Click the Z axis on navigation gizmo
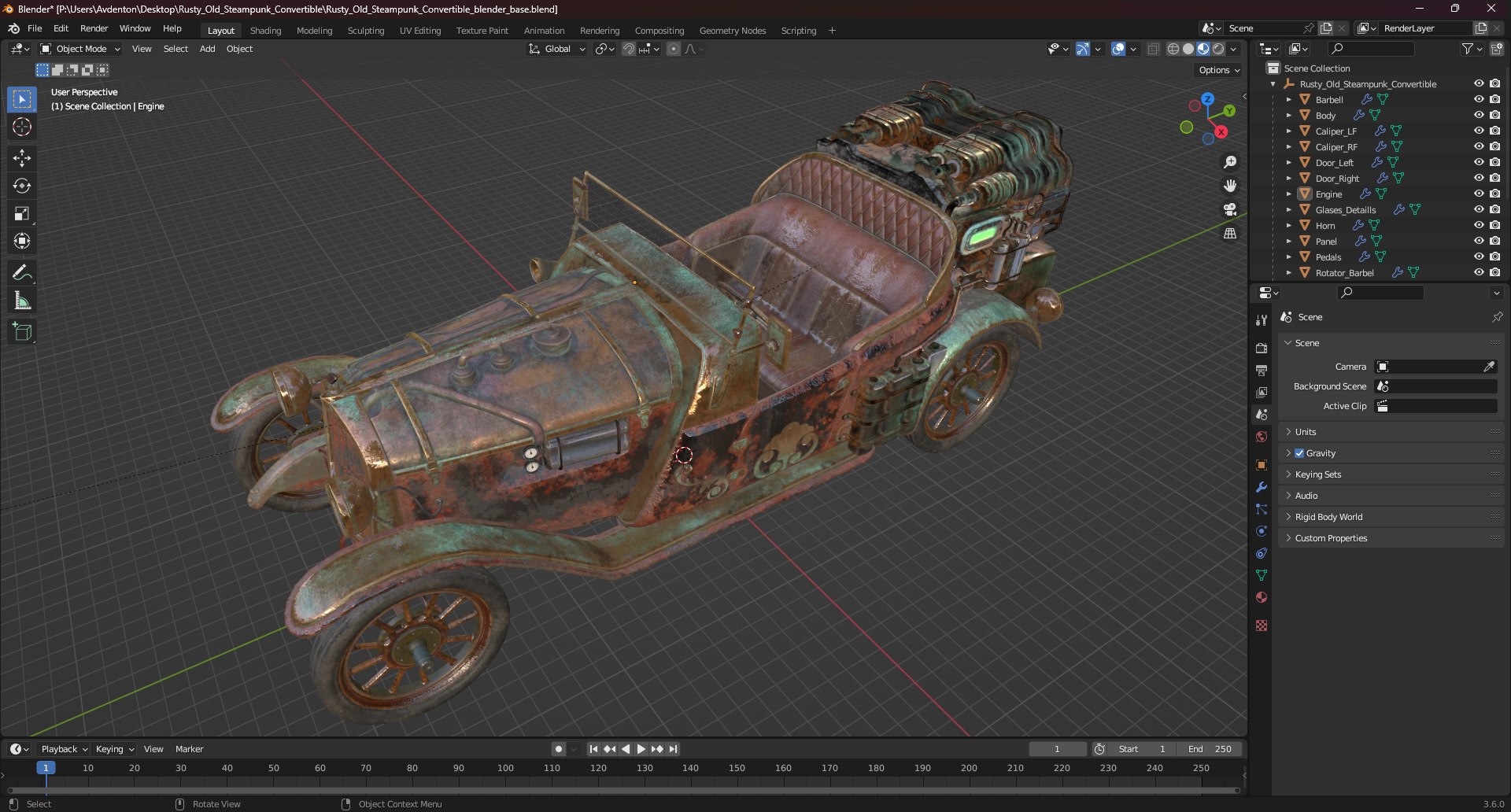 (x=1207, y=99)
